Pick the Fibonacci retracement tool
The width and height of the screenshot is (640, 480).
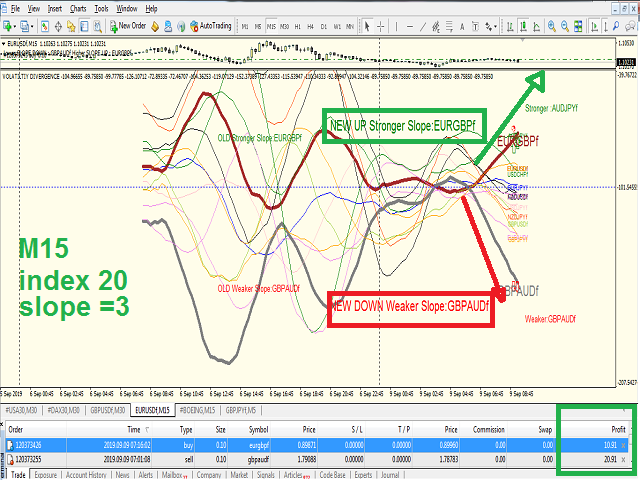(449, 27)
